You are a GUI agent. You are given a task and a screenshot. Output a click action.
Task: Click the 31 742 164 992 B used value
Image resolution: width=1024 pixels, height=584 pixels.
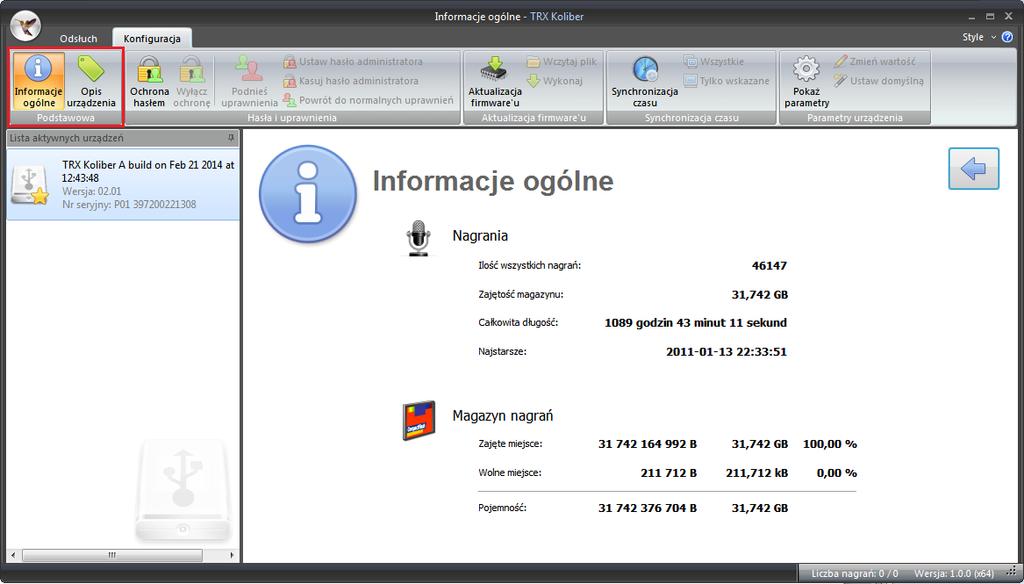tap(647, 444)
